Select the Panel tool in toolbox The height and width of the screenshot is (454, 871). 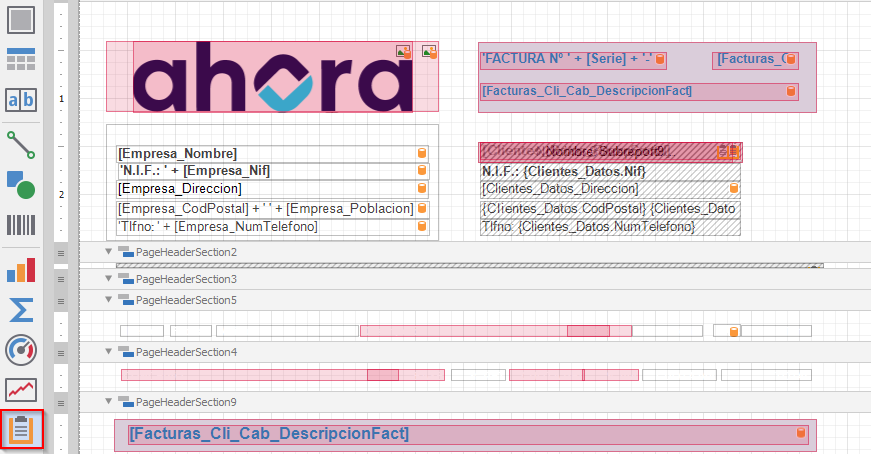coord(21,19)
